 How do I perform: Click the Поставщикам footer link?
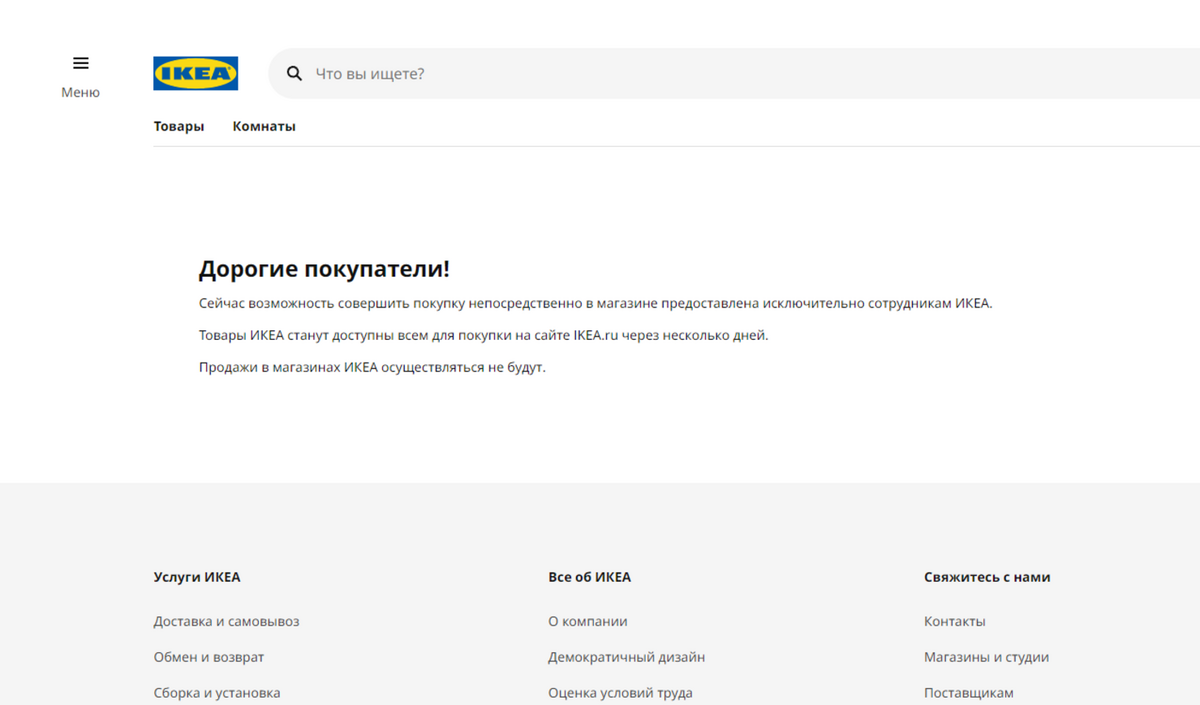point(968,693)
